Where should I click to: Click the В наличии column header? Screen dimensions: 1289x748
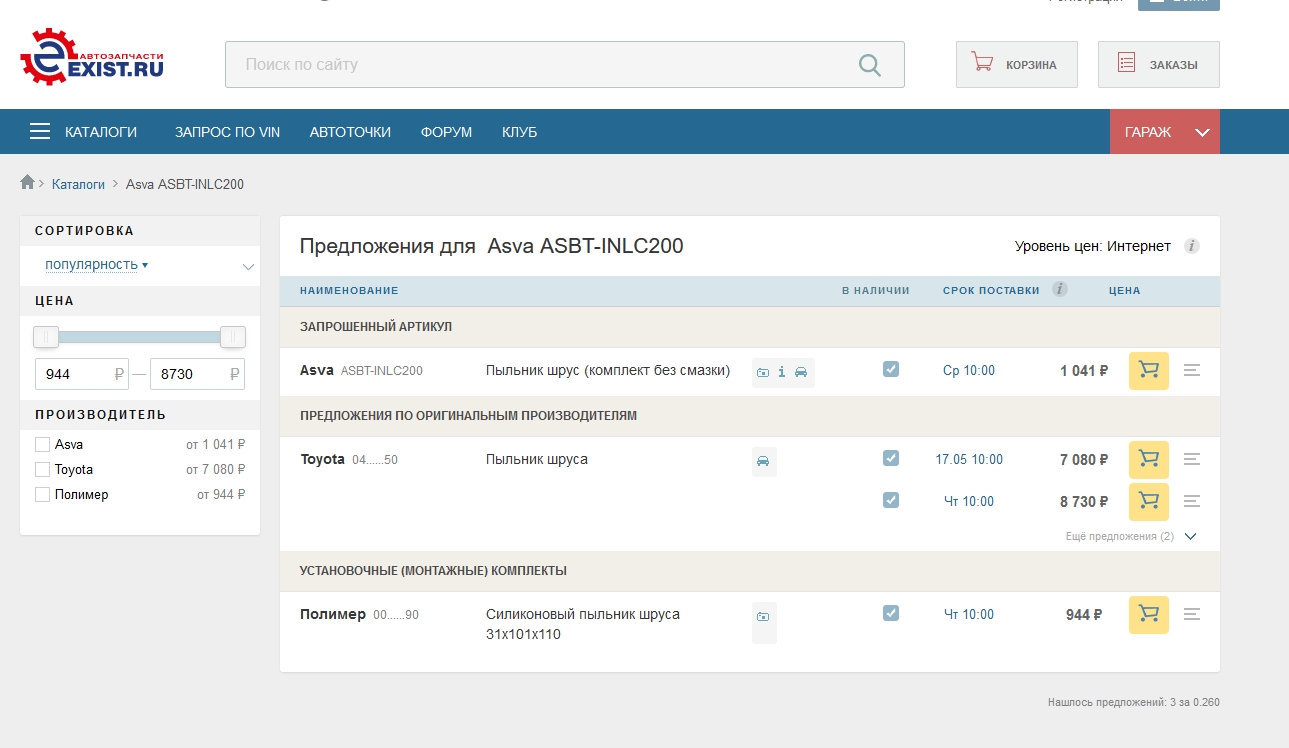pyautogui.click(x=876, y=291)
